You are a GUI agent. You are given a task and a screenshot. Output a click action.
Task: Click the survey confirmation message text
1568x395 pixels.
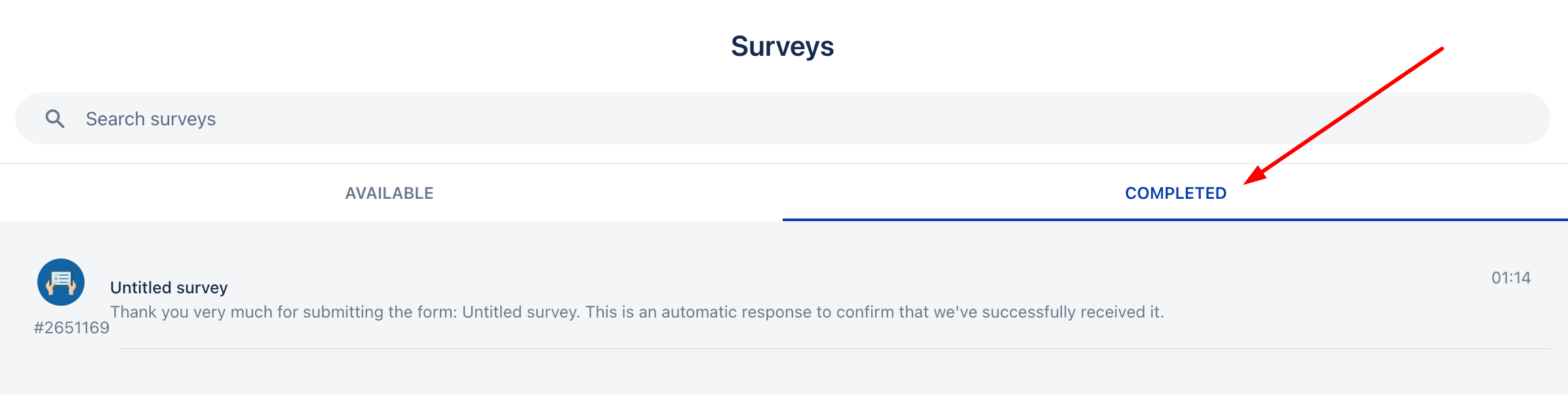point(637,312)
